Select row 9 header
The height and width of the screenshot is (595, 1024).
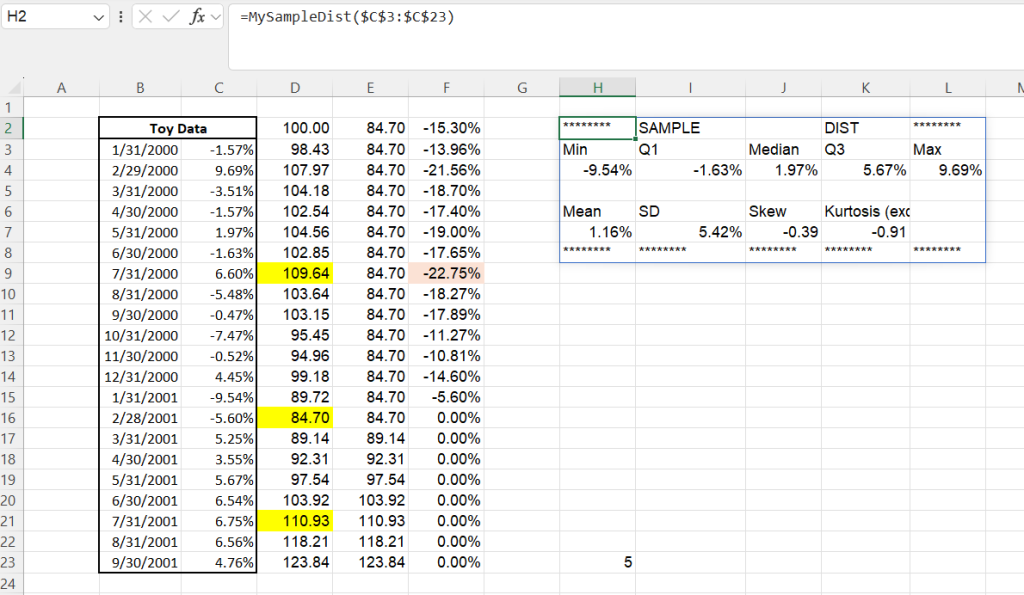coord(11,273)
